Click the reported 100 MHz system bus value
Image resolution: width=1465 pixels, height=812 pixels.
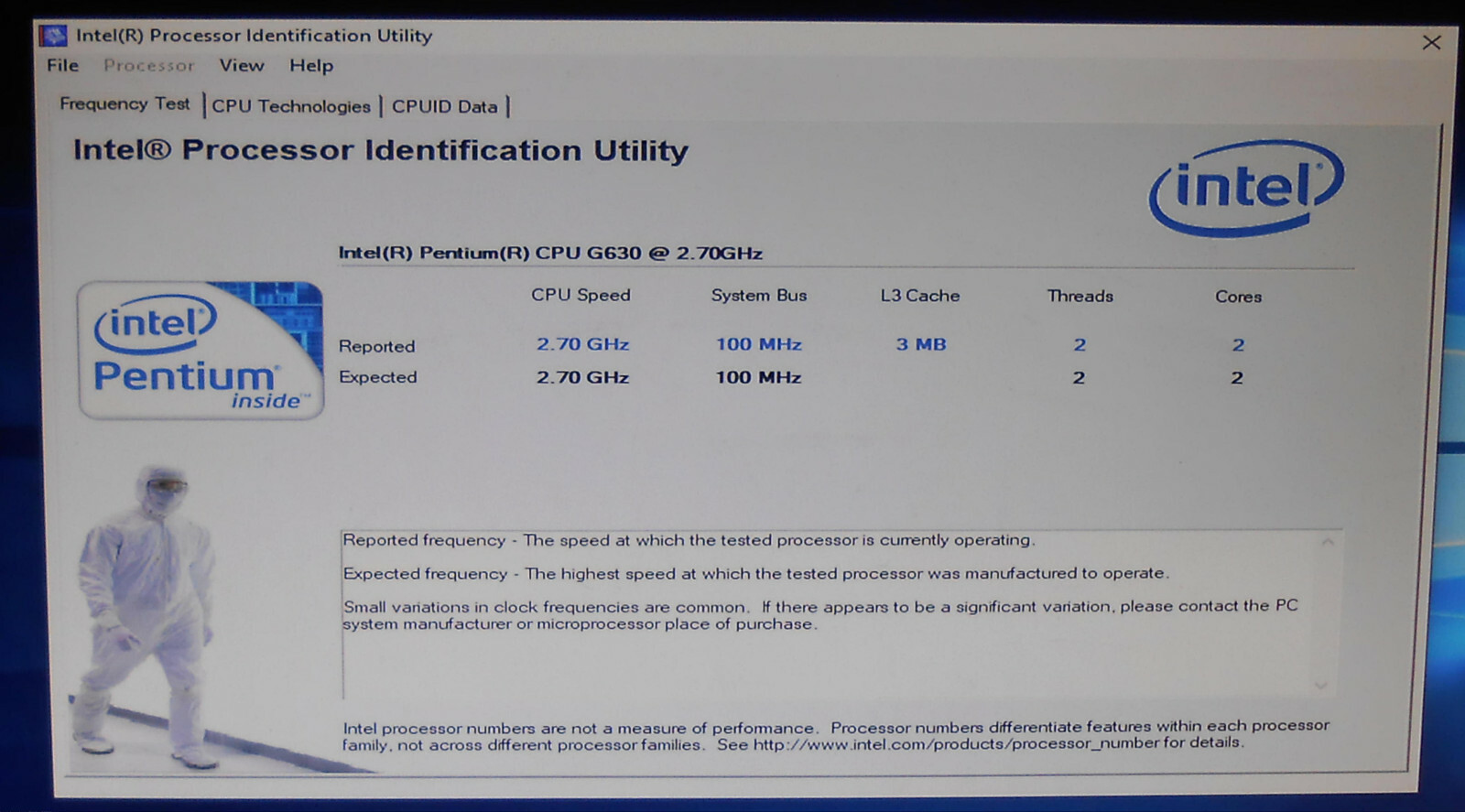click(759, 344)
